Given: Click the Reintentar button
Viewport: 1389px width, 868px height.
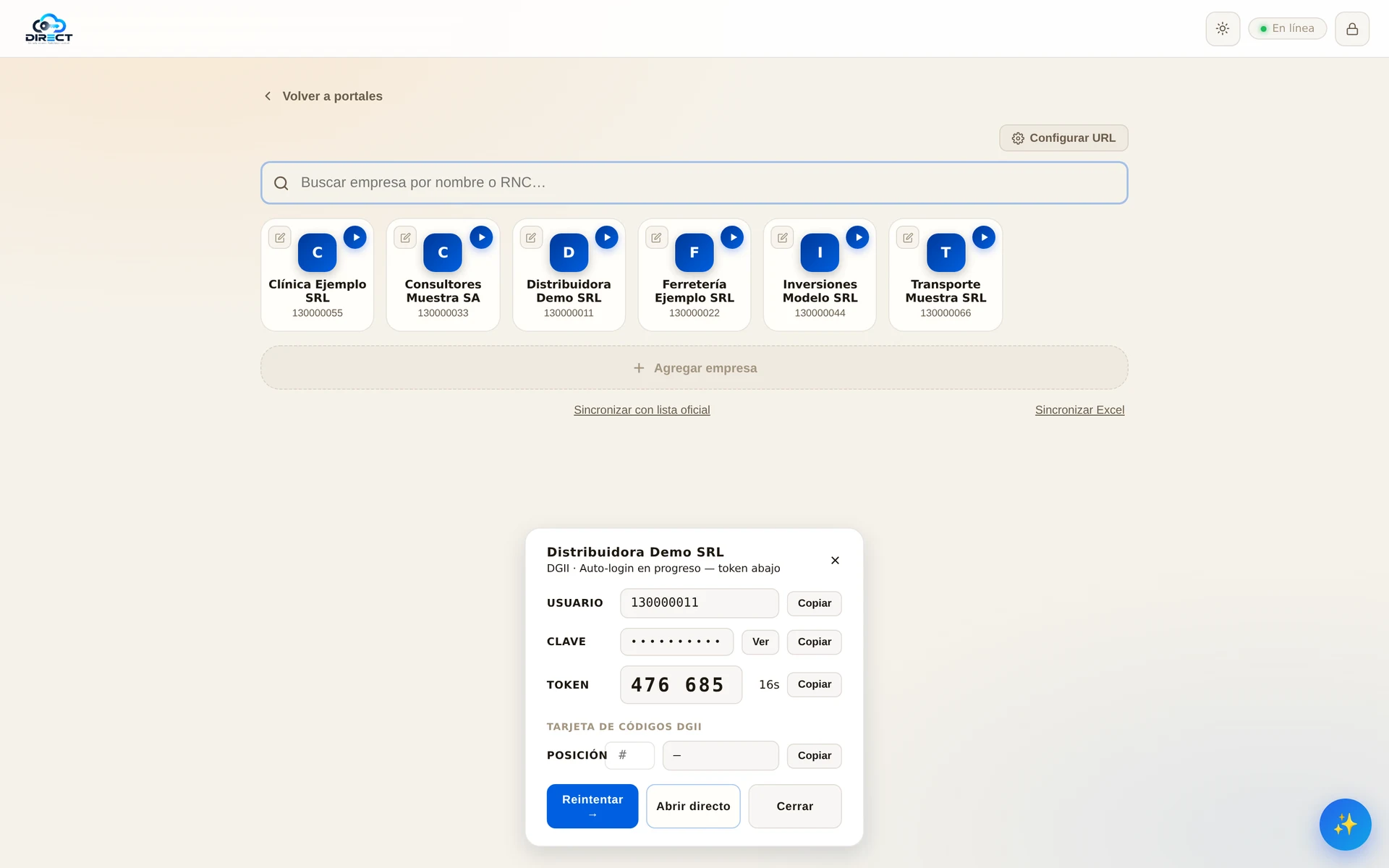Looking at the screenshot, I should 592,807.
